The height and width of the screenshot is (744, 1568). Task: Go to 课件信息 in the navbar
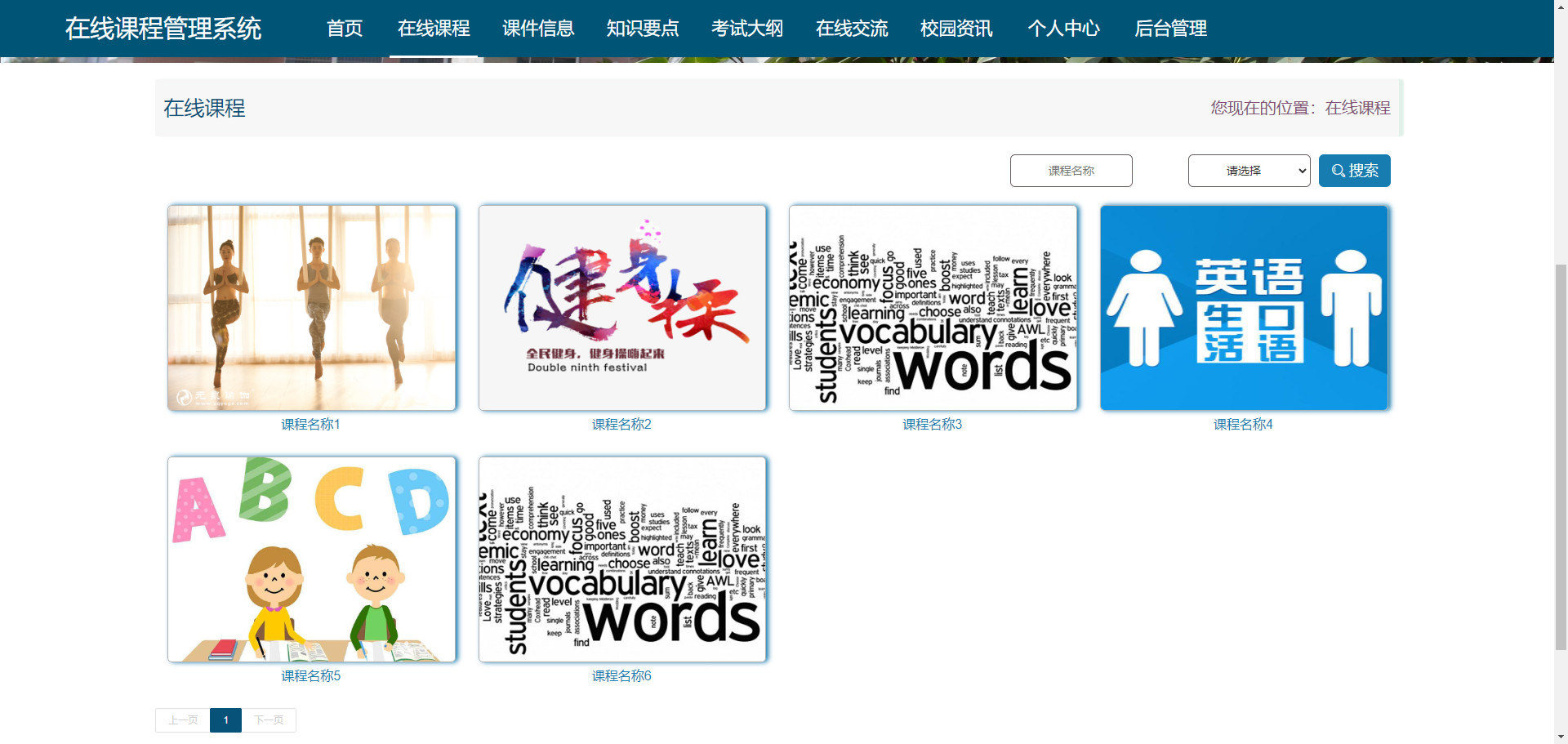click(x=538, y=29)
